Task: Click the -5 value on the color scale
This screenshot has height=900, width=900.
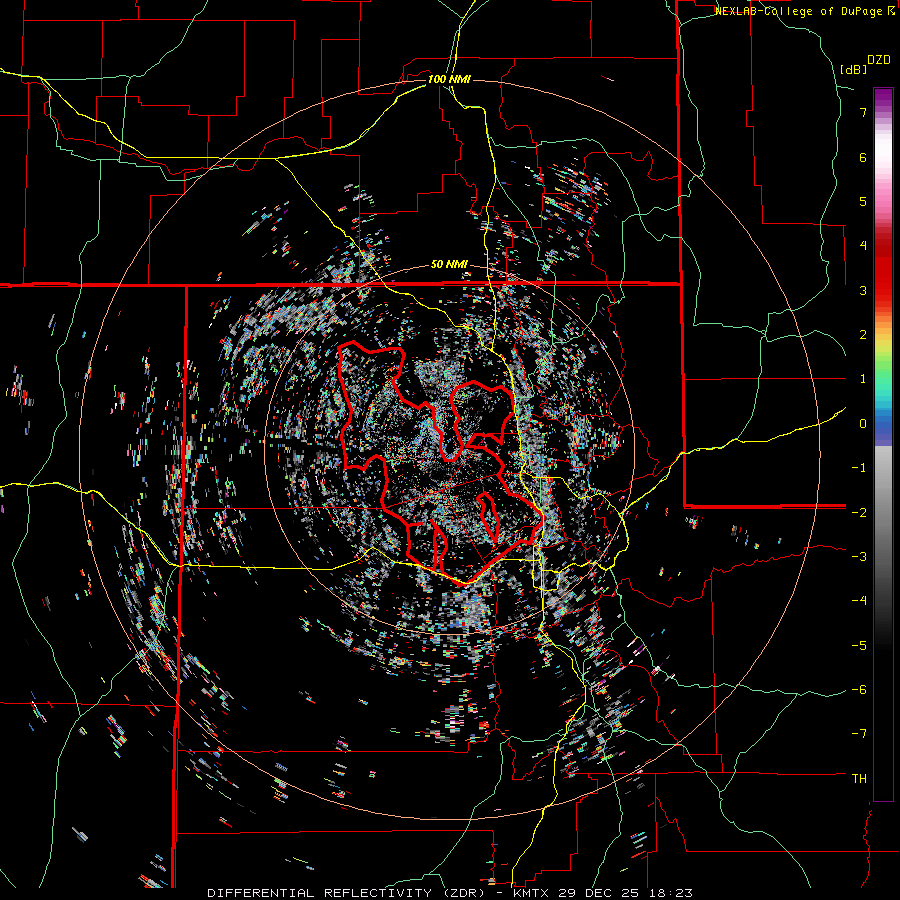Action: 859,645
